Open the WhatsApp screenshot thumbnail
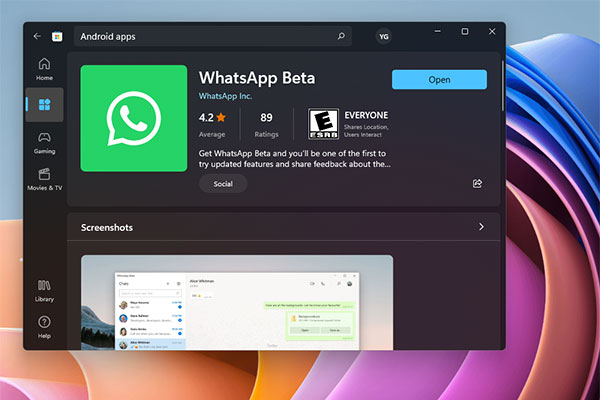The width and height of the screenshot is (600, 400). pyautogui.click(x=237, y=302)
